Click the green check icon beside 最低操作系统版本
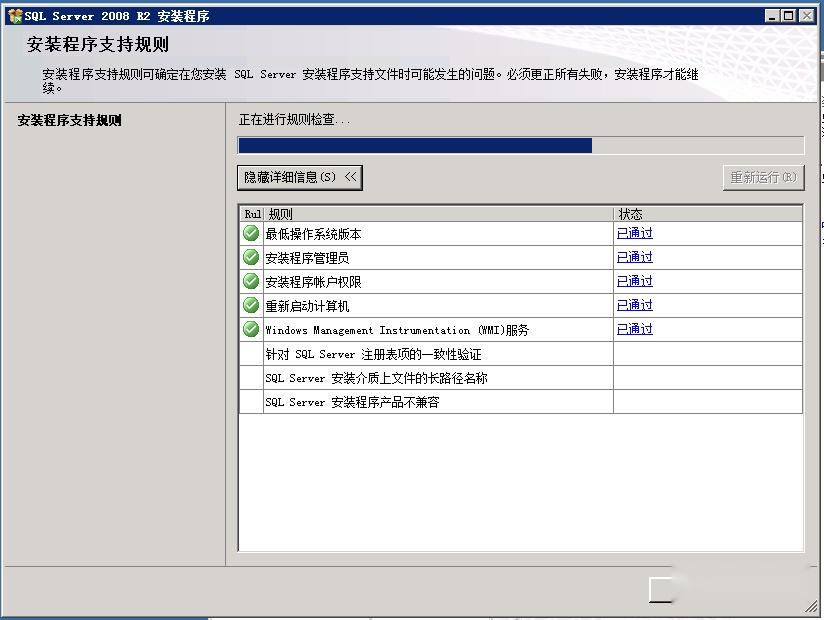 tap(251, 233)
